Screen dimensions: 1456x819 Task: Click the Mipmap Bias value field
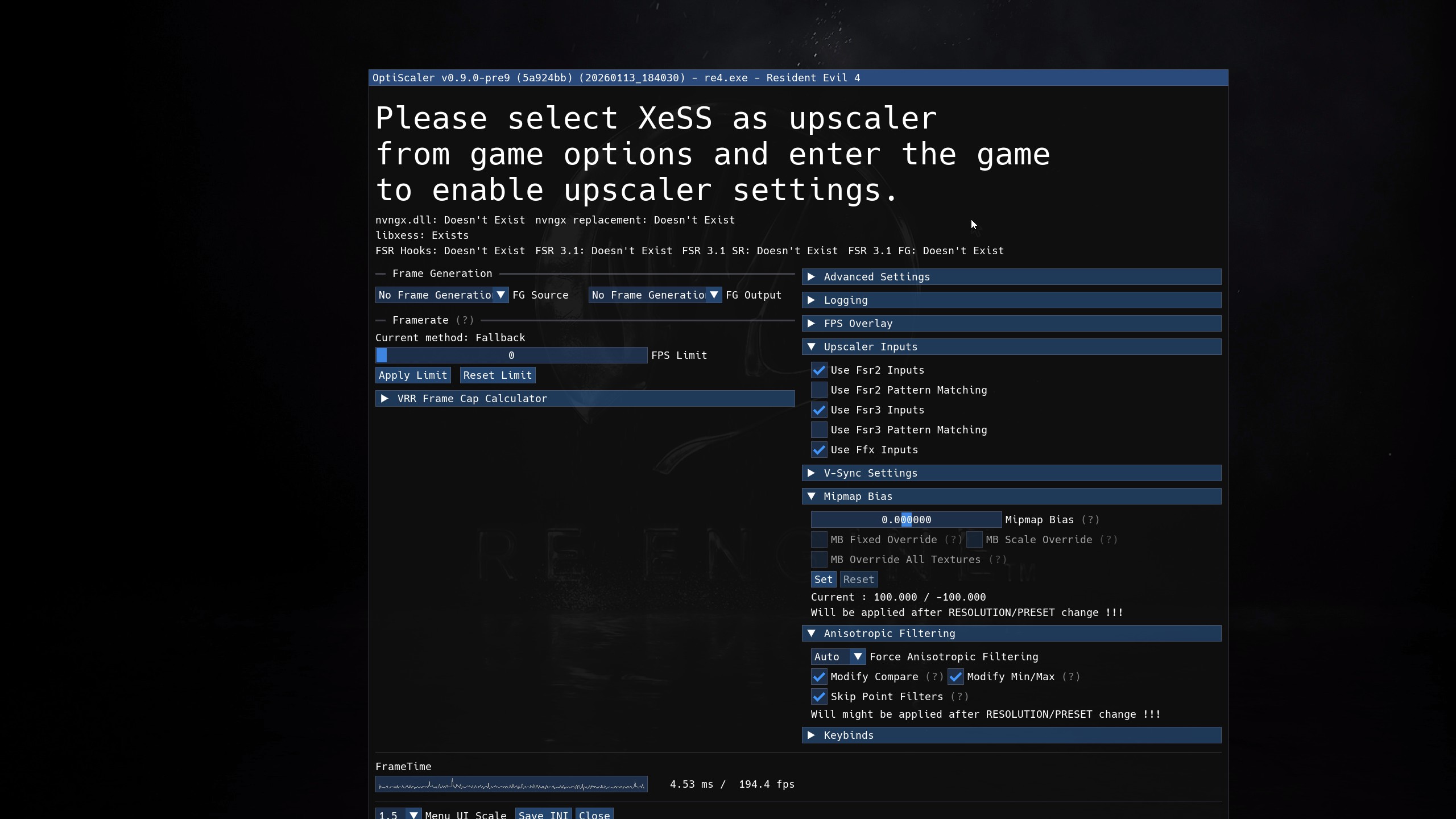click(906, 520)
